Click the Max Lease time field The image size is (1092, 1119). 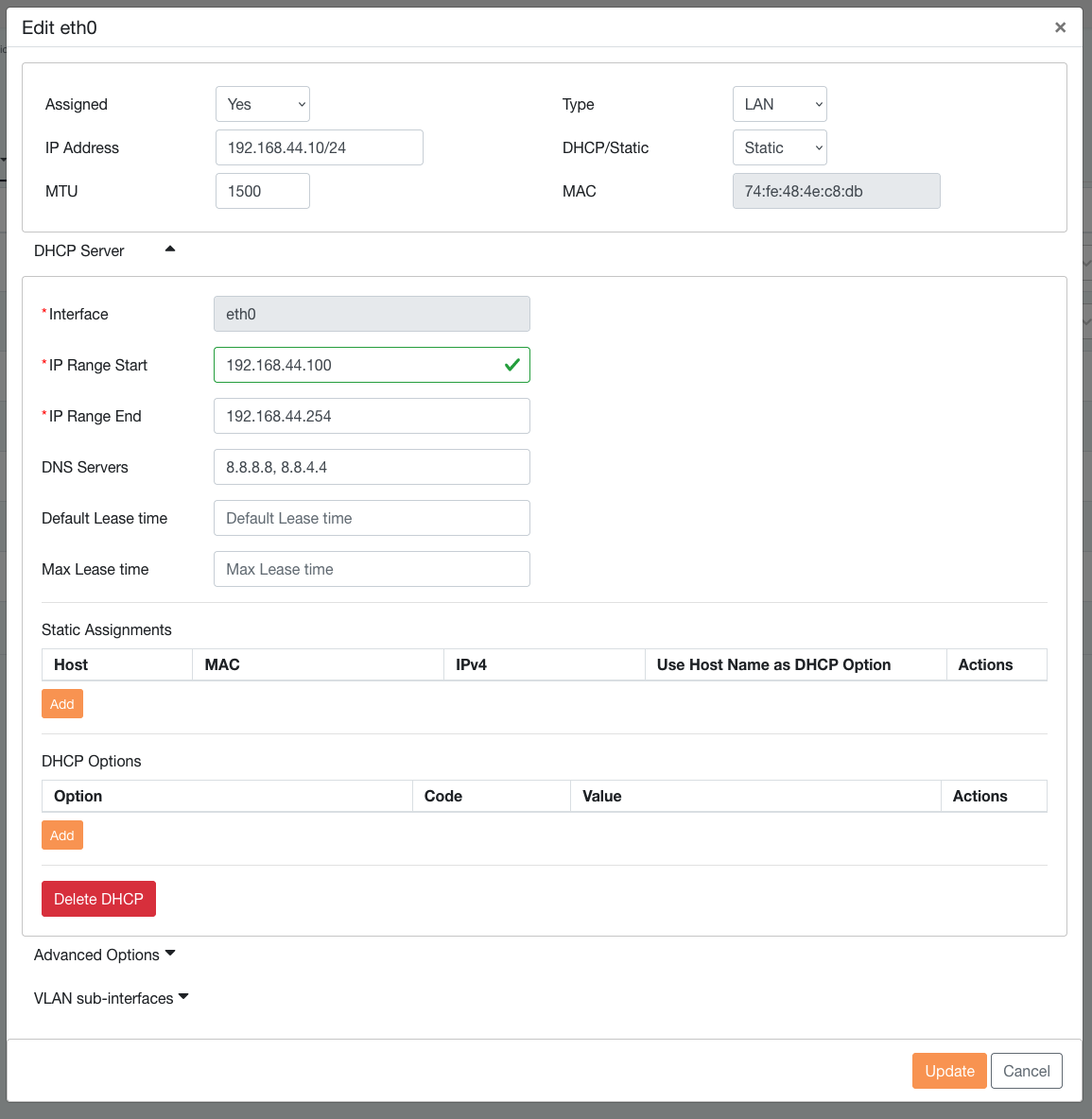(371, 569)
